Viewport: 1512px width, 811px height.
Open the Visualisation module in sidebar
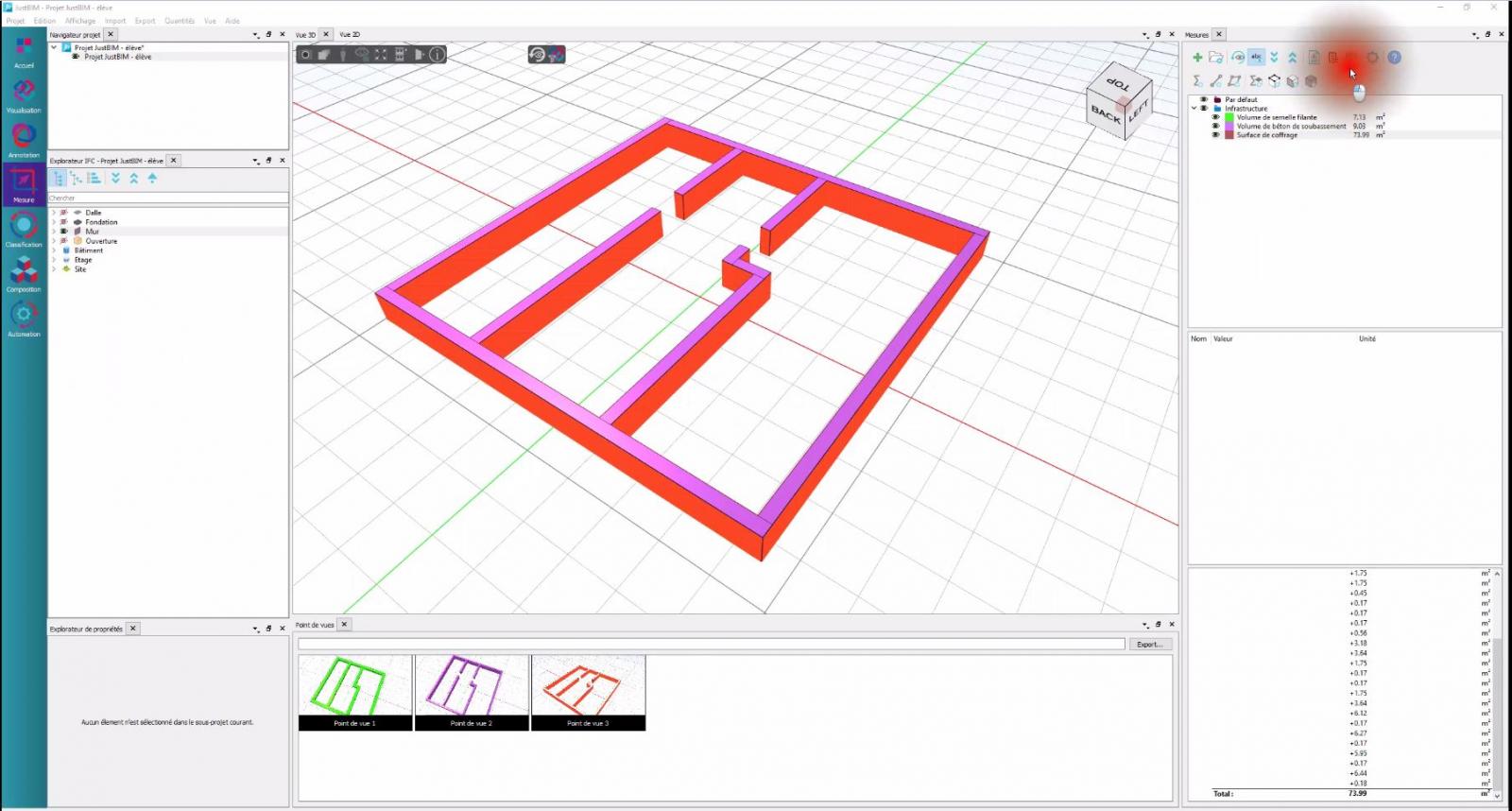(24, 94)
